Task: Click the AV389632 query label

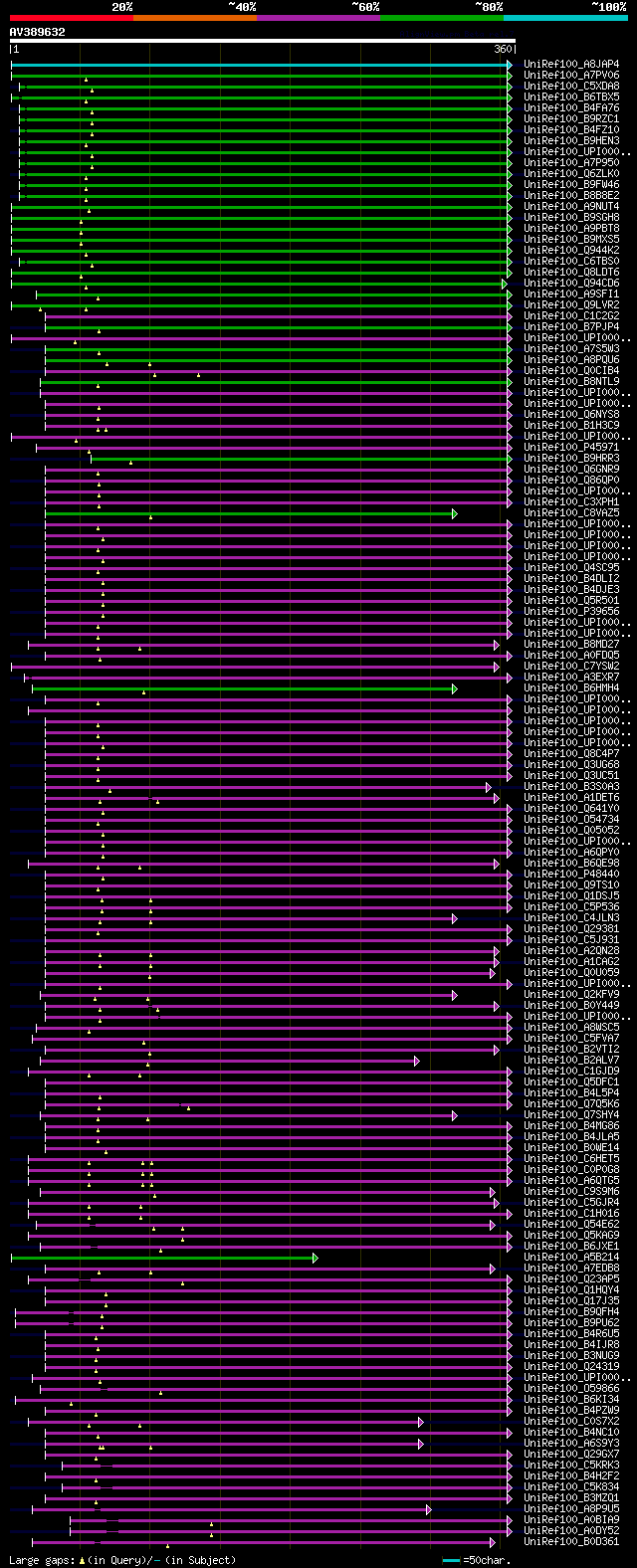Action: pos(38,32)
